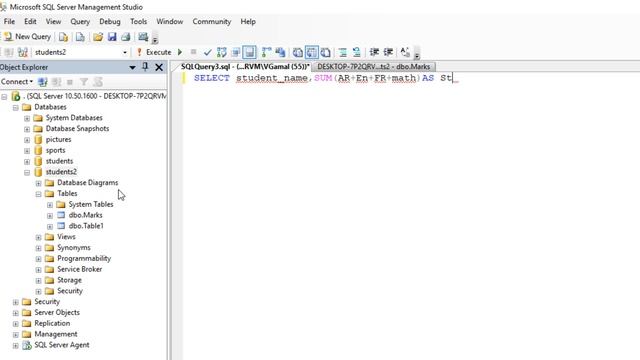
Task: Open the Community menu
Action: tap(212, 22)
